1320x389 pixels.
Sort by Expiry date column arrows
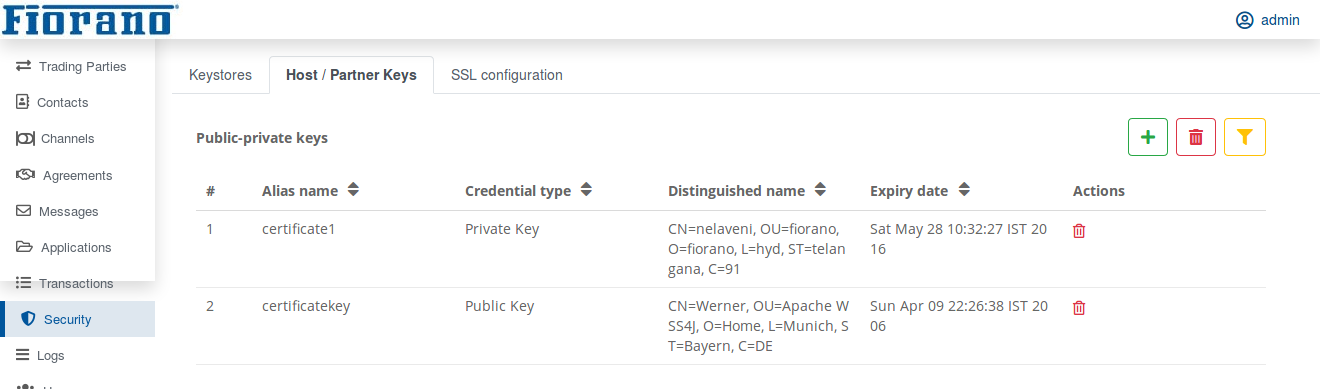965,189
